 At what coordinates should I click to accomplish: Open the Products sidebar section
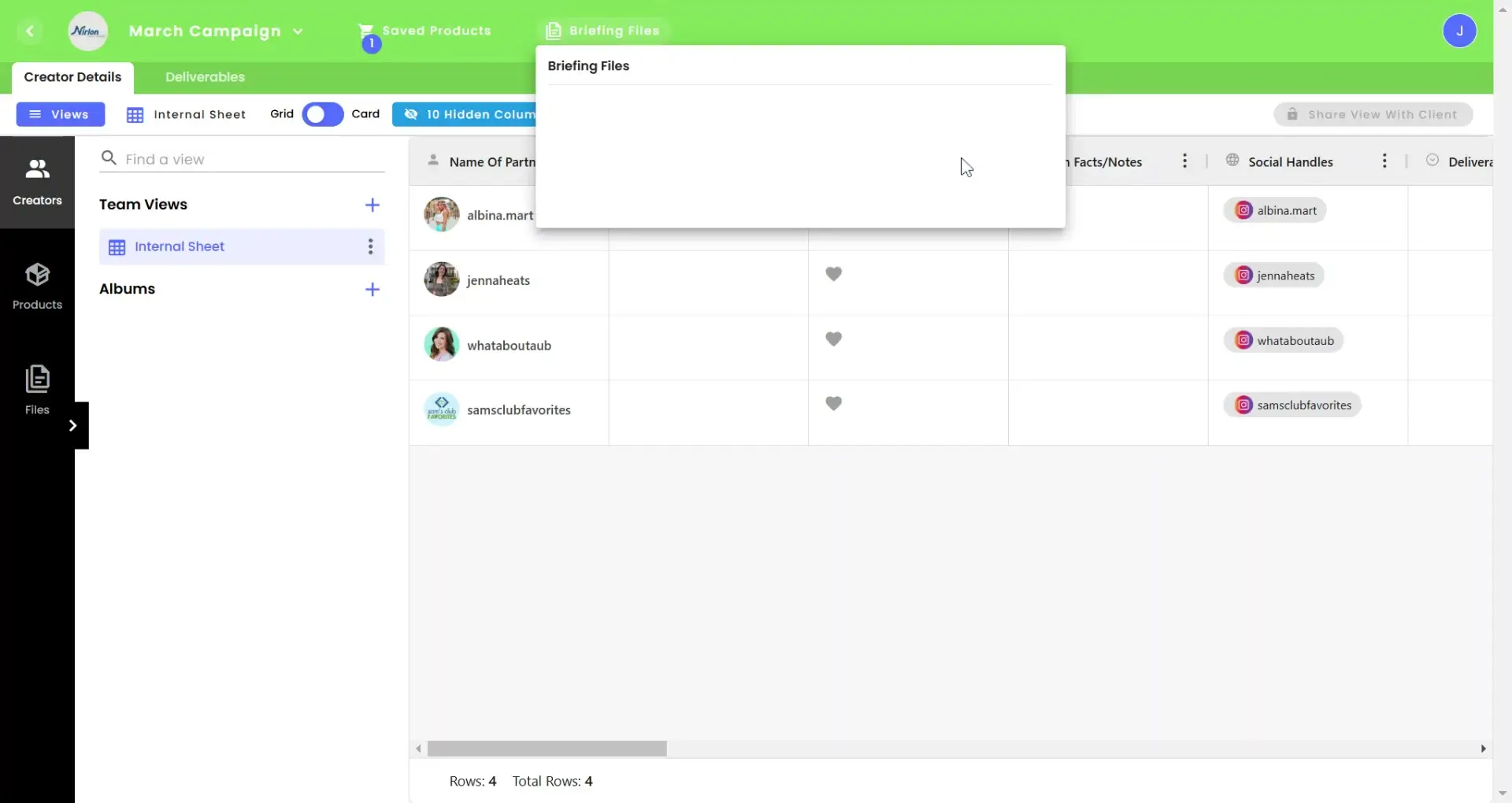point(37,287)
